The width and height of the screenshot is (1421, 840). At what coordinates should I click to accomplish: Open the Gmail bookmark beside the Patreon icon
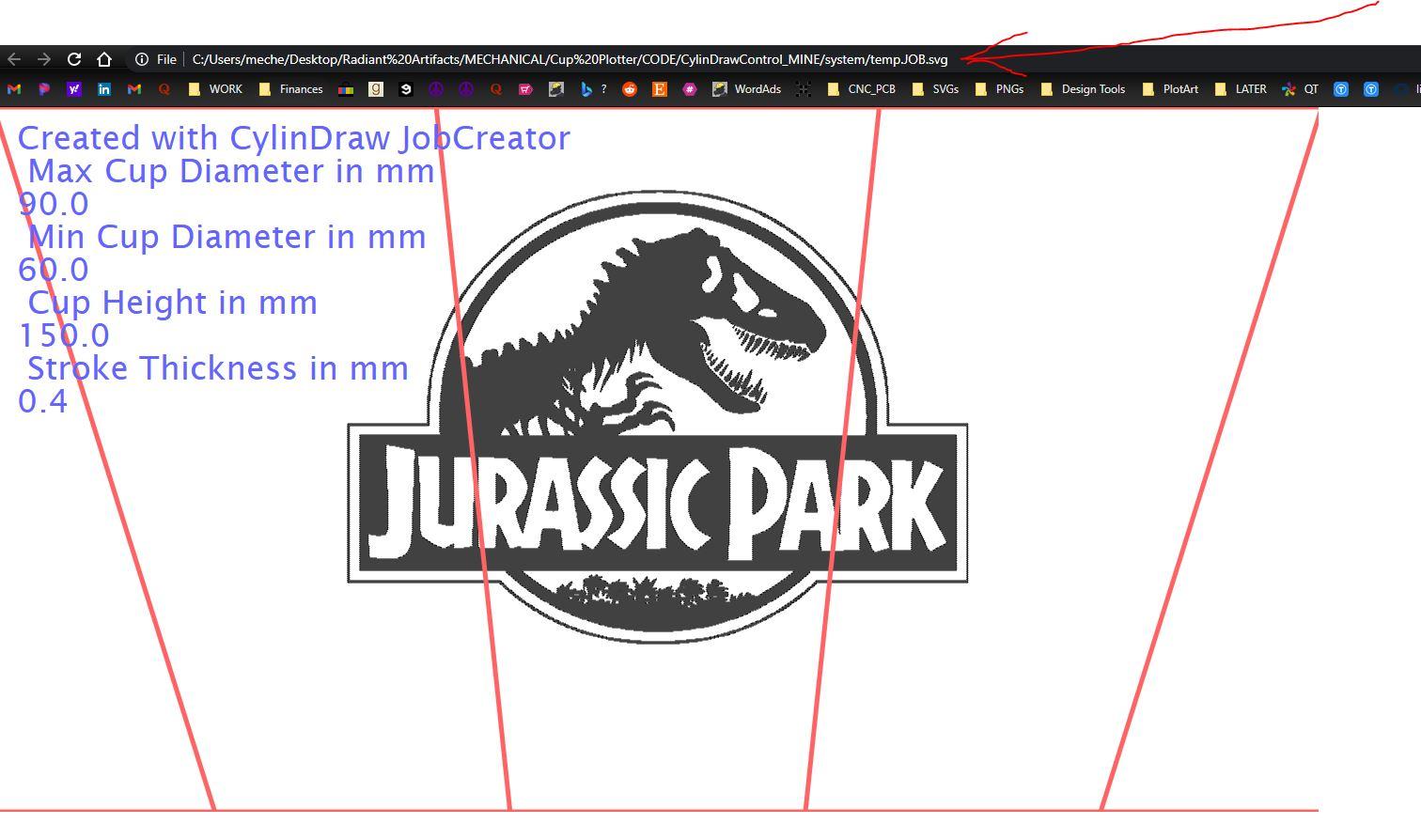pyautogui.click(x=13, y=89)
